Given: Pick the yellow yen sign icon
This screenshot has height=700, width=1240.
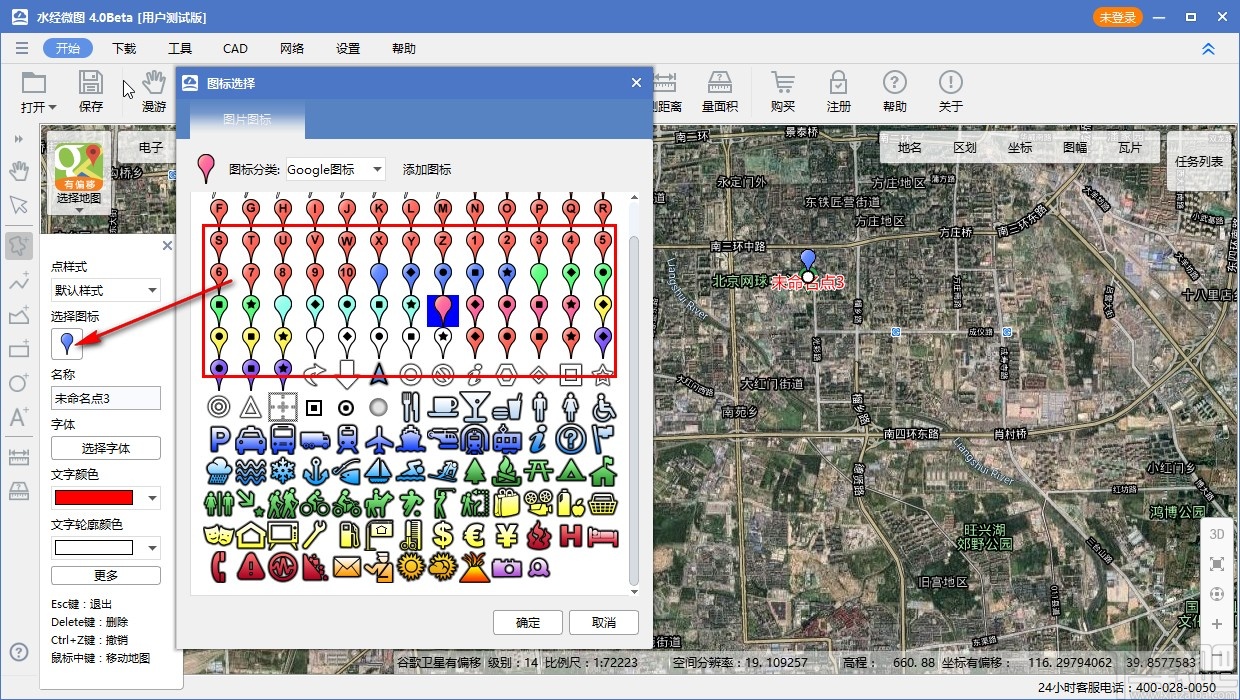Looking at the screenshot, I should [507, 535].
